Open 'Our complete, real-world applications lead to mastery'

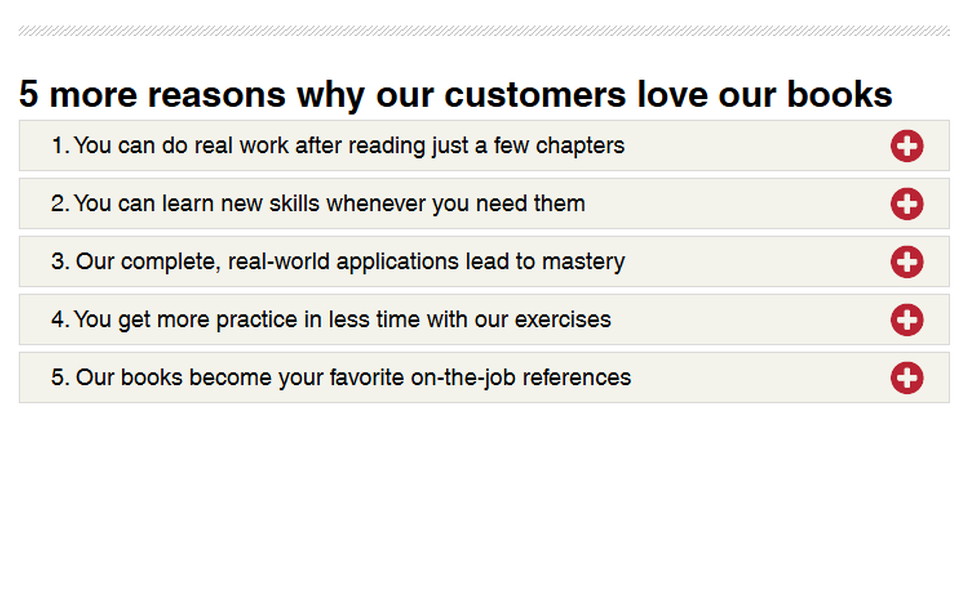coord(350,262)
